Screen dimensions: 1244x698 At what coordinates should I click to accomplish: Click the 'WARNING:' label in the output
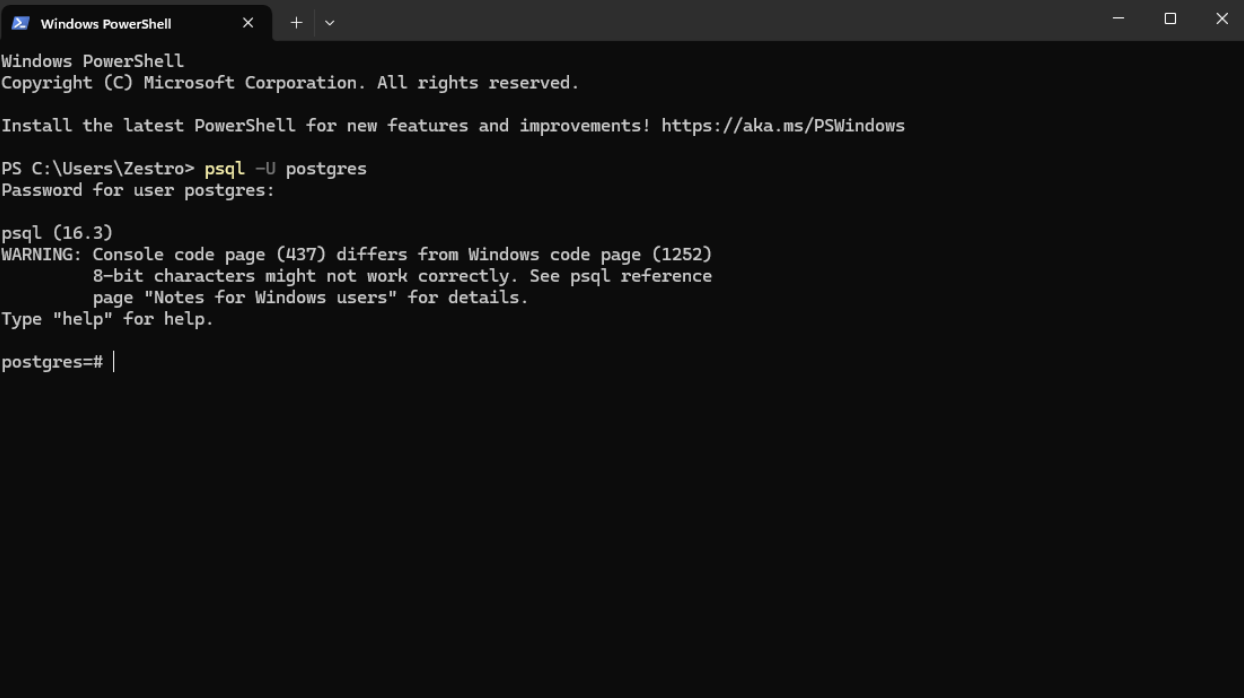pos(42,255)
